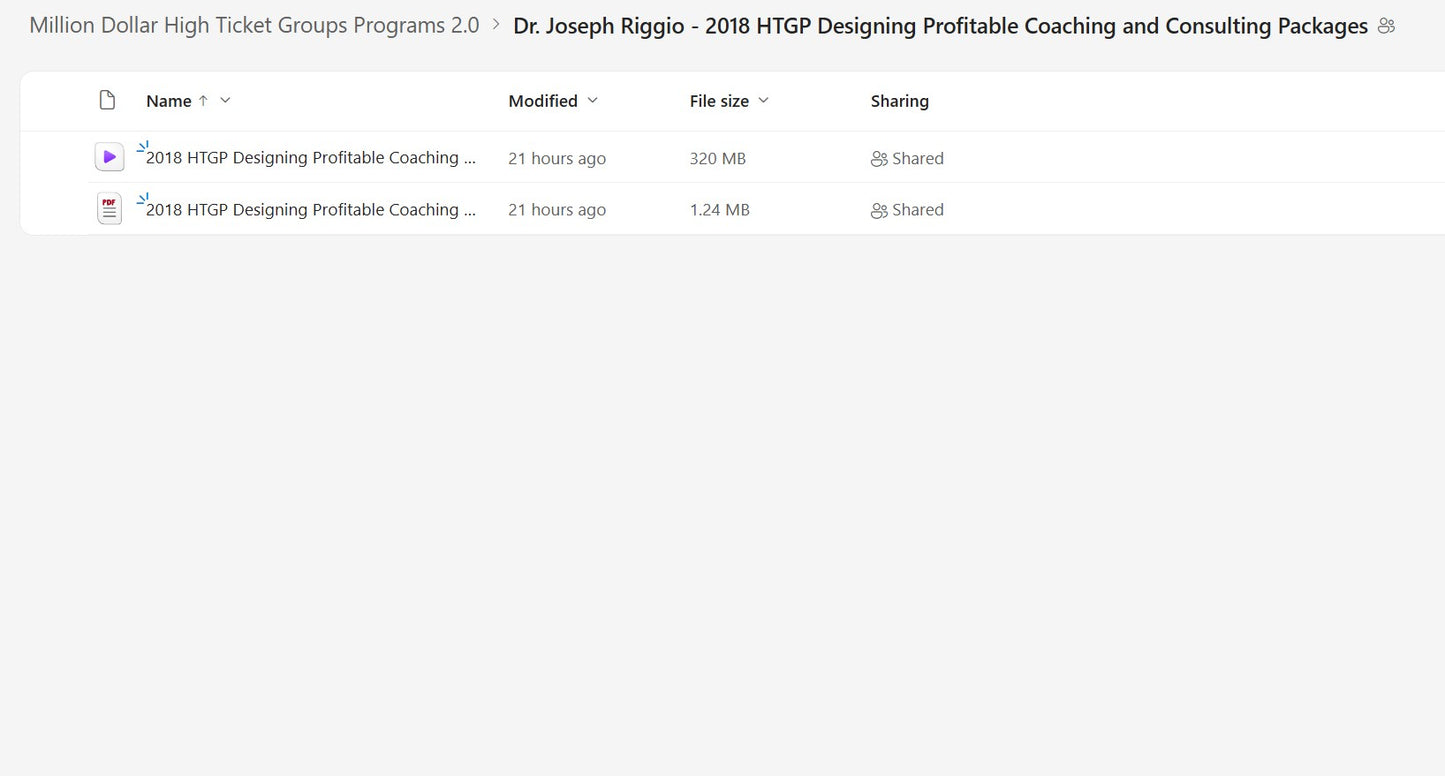
Task: Open the Name column sort dropdown
Action: 224,100
